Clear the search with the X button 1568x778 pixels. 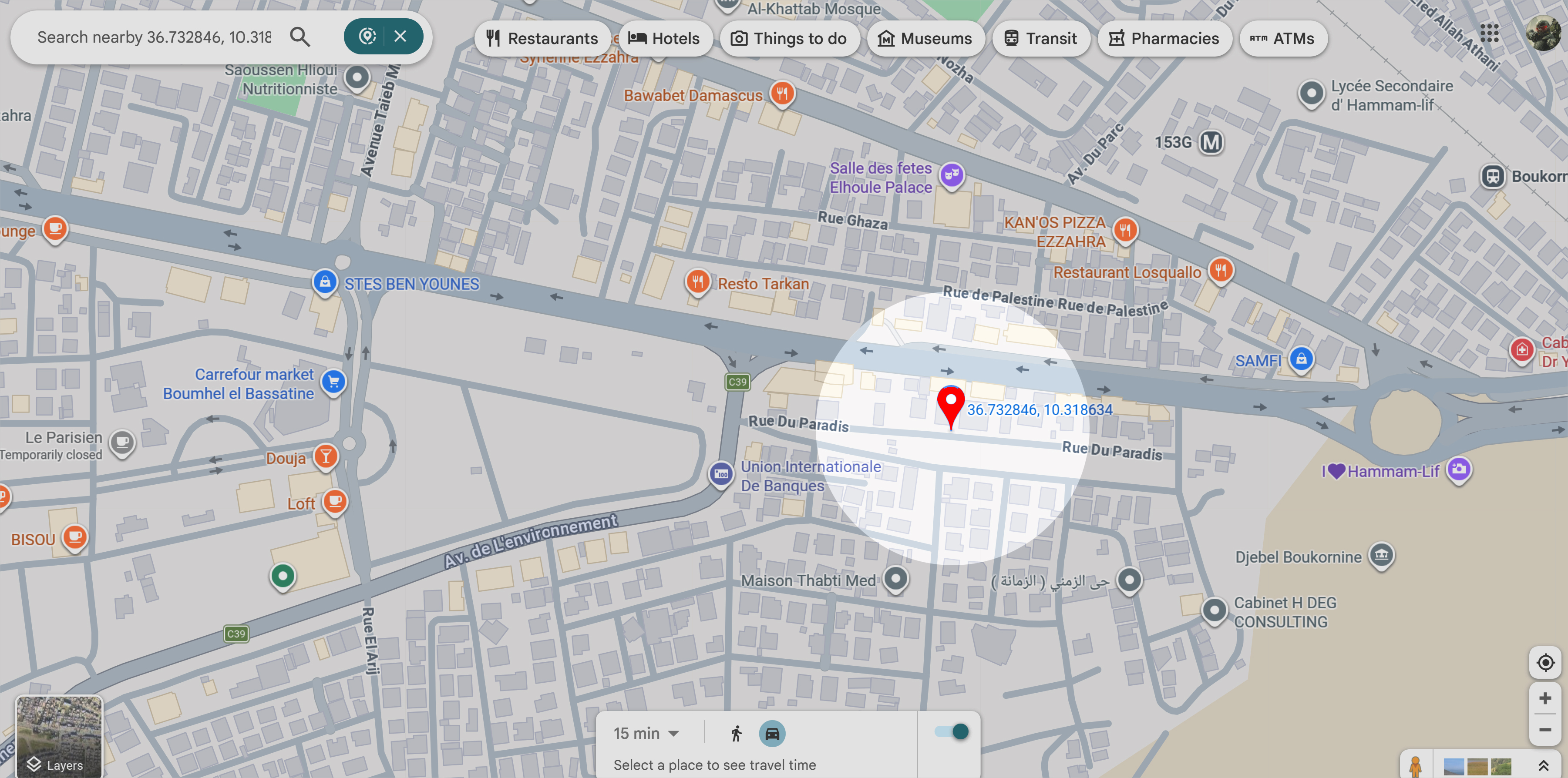point(400,37)
